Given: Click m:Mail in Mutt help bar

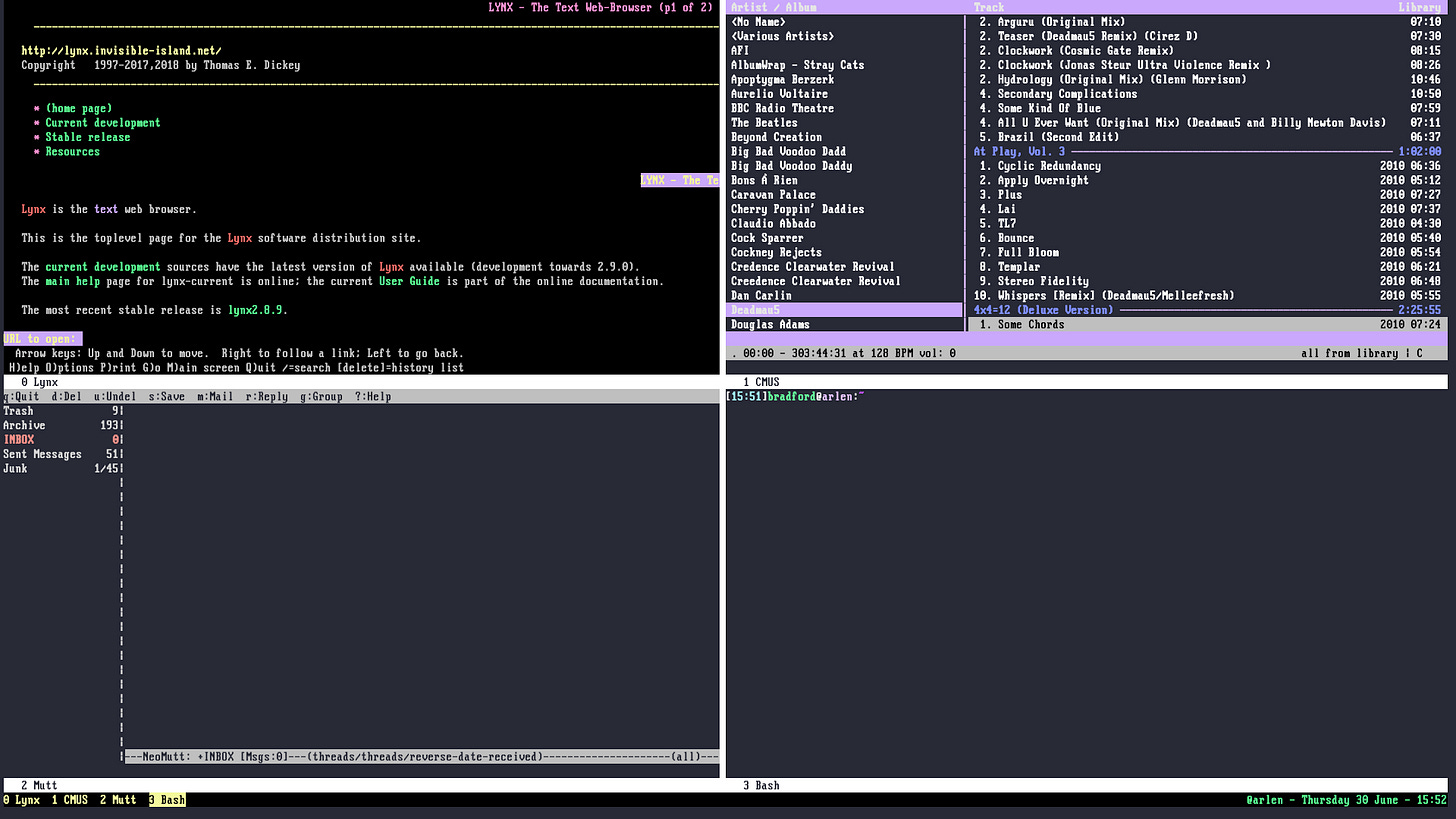Looking at the screenshot, I should click(x=215, y=397).
